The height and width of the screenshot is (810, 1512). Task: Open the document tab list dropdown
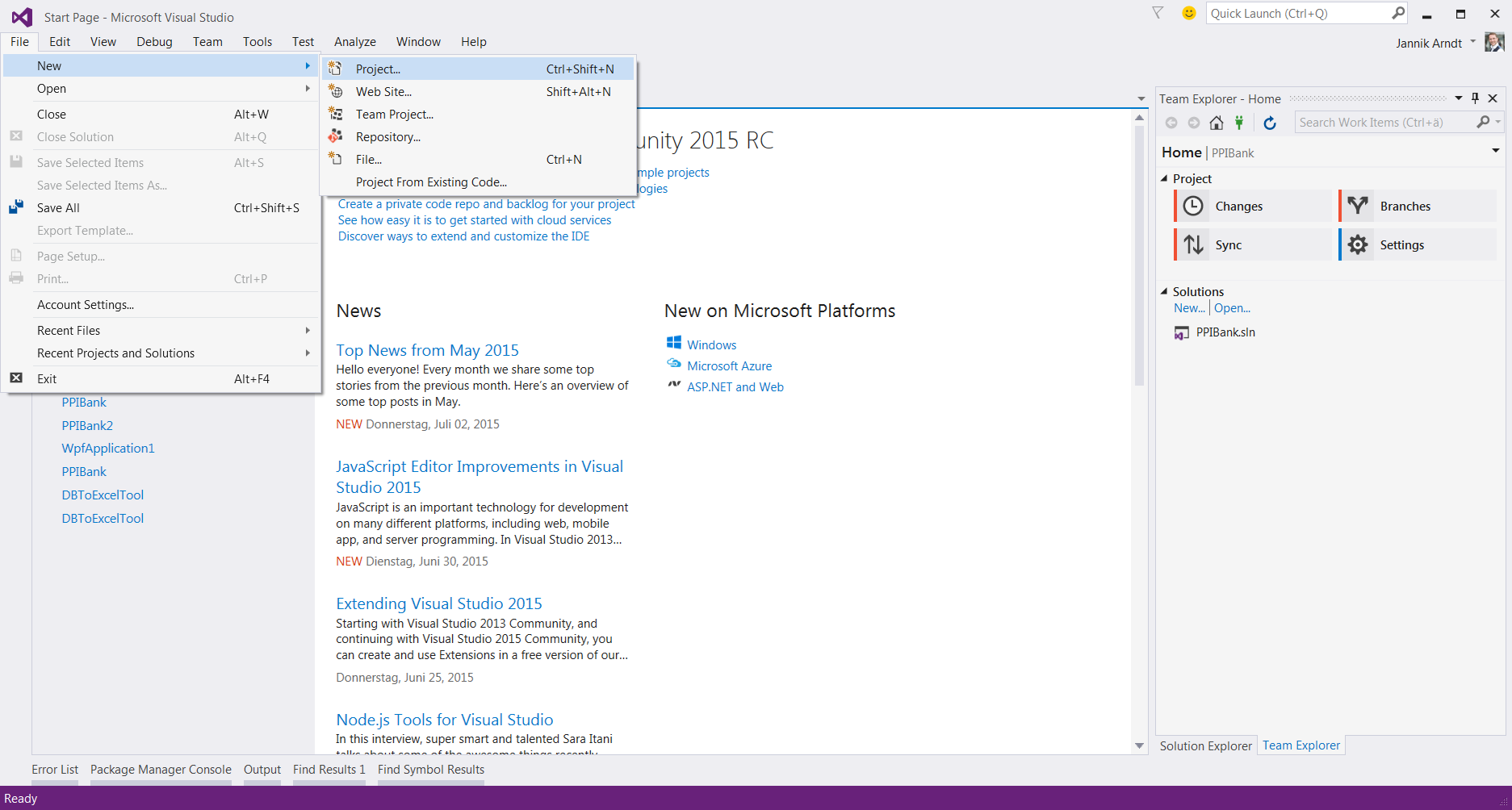tap(1141, 98)
